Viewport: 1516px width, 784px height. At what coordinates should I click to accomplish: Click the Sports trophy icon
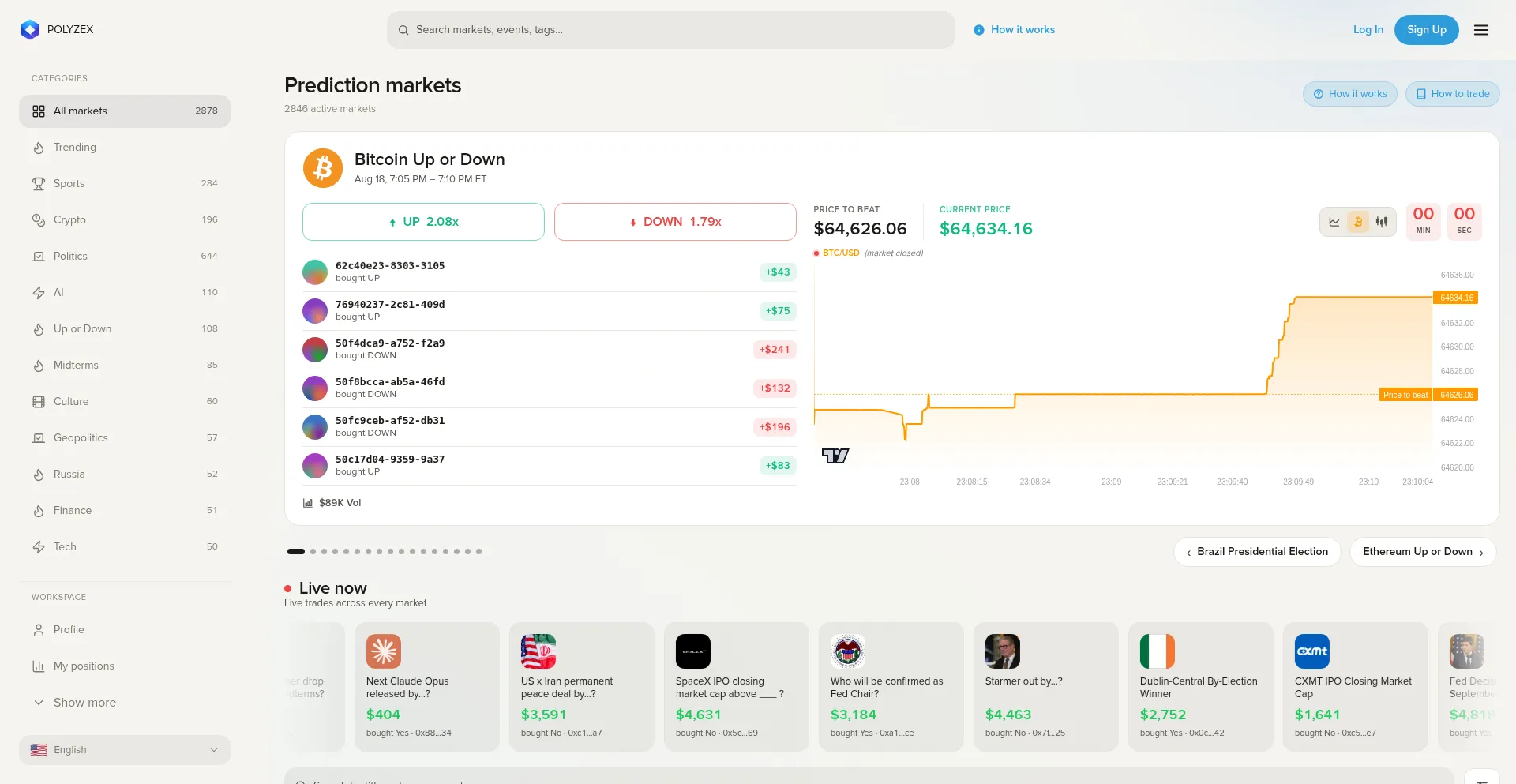point(39,184)
